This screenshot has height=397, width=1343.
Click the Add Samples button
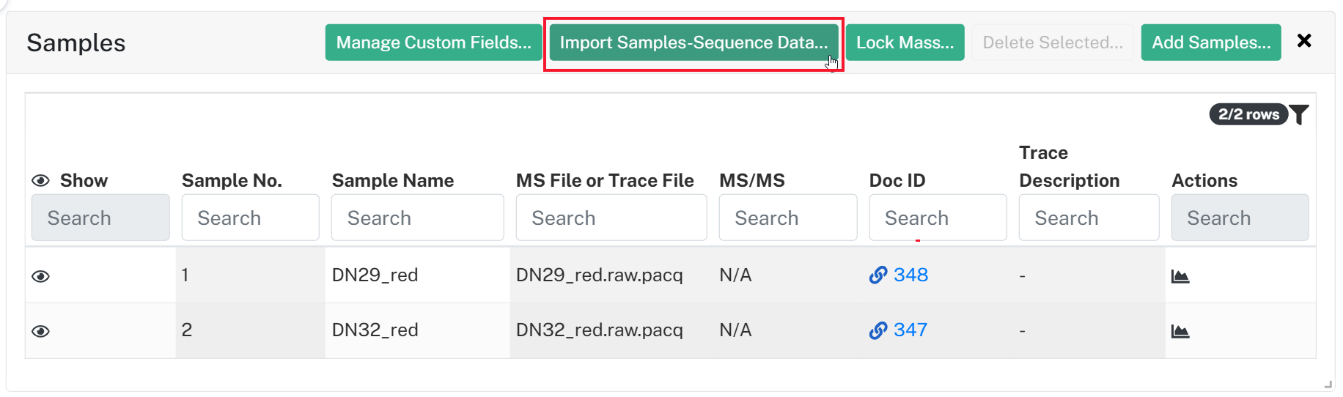tap(1211, 43)
